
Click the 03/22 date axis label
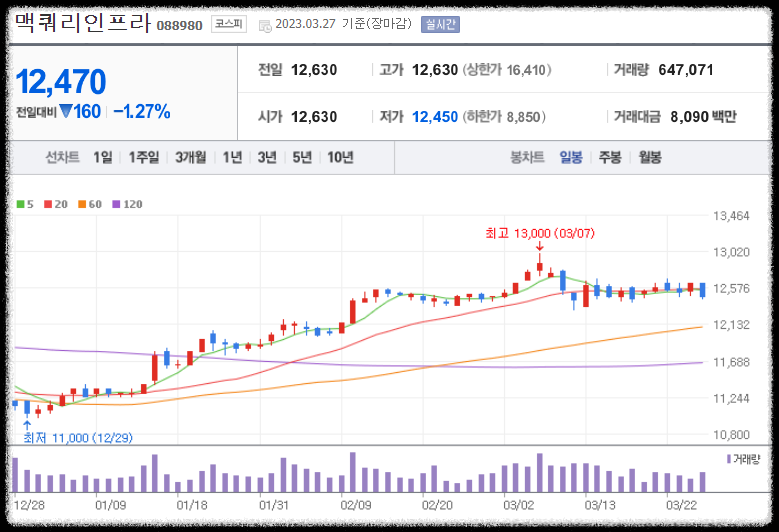click(682, 506)
